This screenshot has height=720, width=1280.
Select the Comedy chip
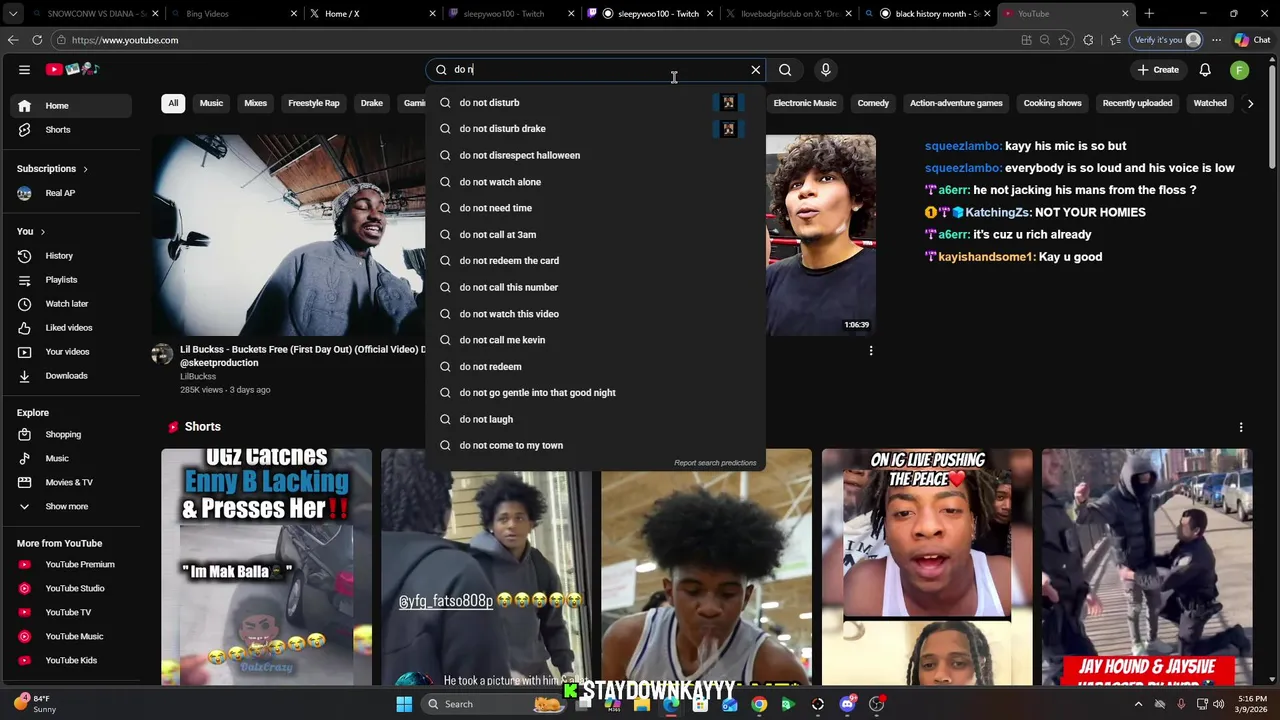pos(873,103)
